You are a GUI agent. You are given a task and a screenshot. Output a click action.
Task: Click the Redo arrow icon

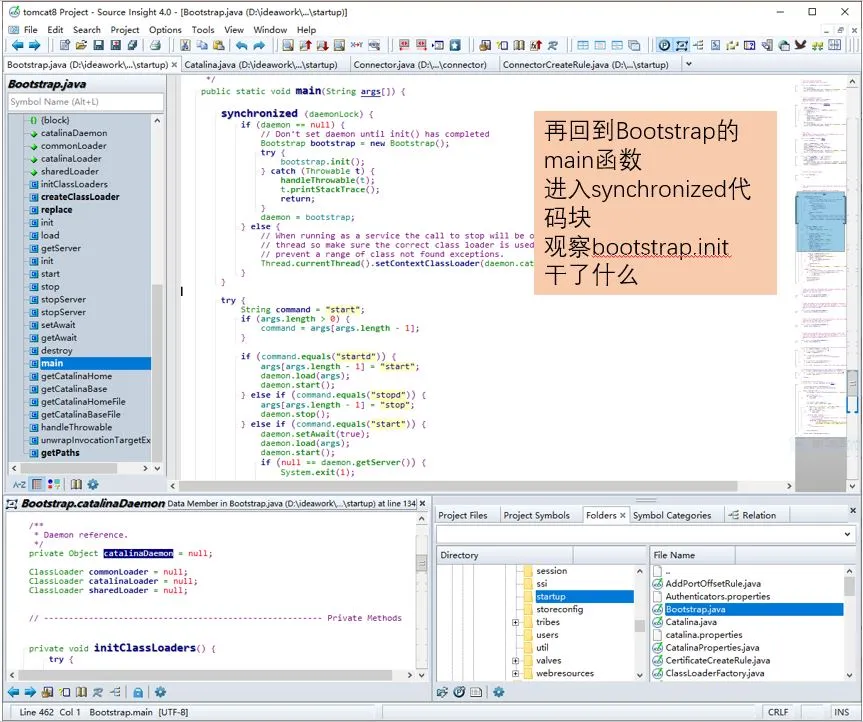coord(259,45)
